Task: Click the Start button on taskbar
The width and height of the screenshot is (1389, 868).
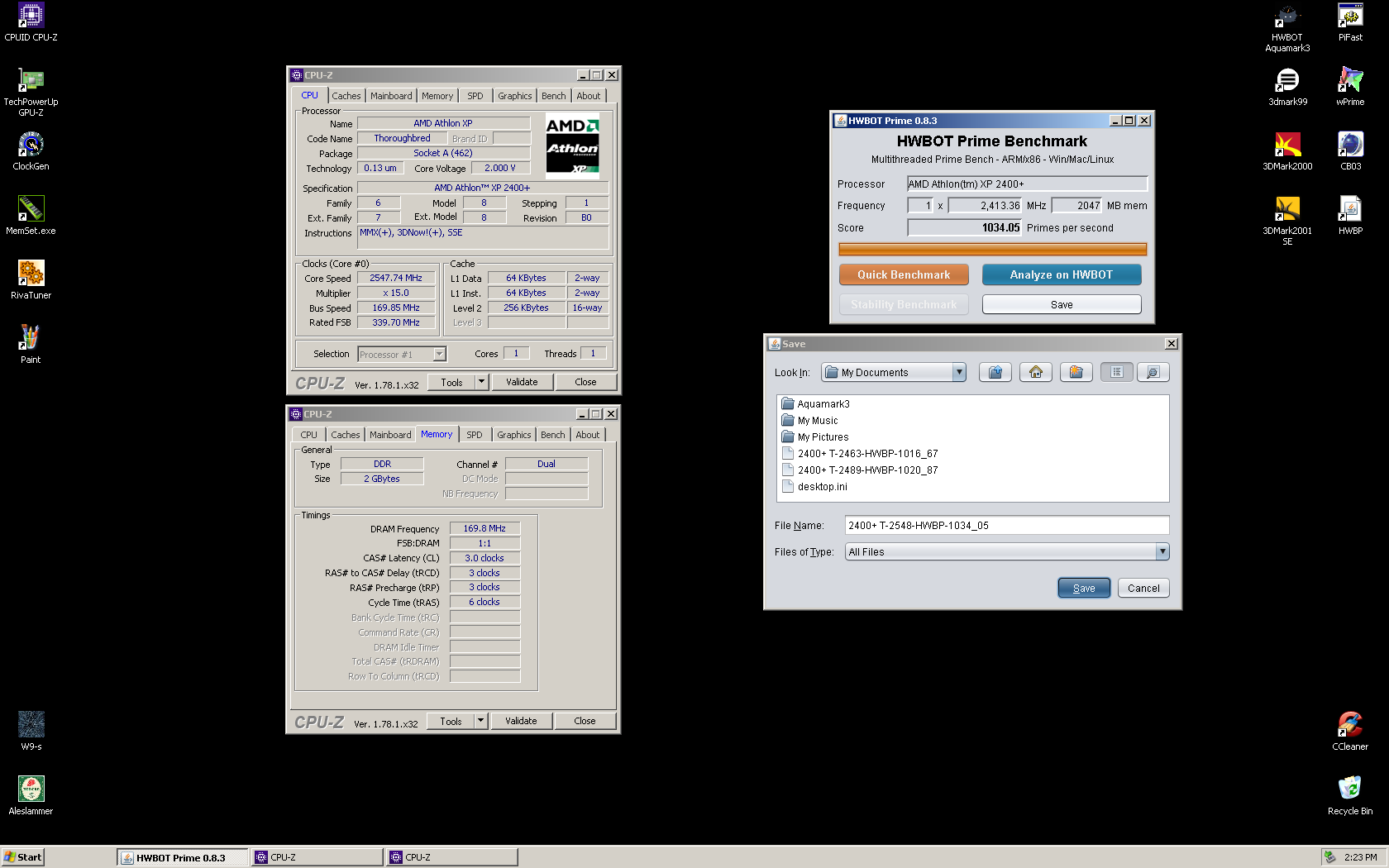Action: [x=22, y=857]
